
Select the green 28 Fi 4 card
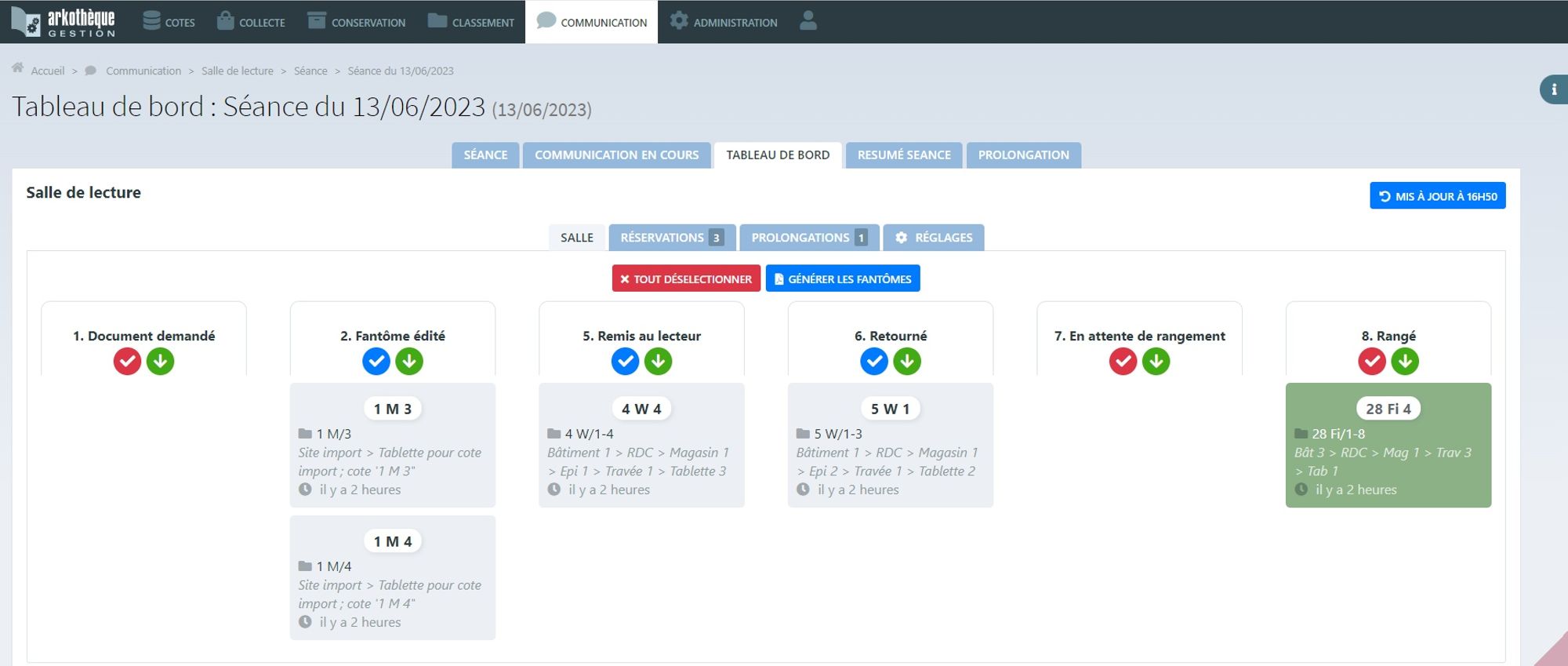point(1388,446)
